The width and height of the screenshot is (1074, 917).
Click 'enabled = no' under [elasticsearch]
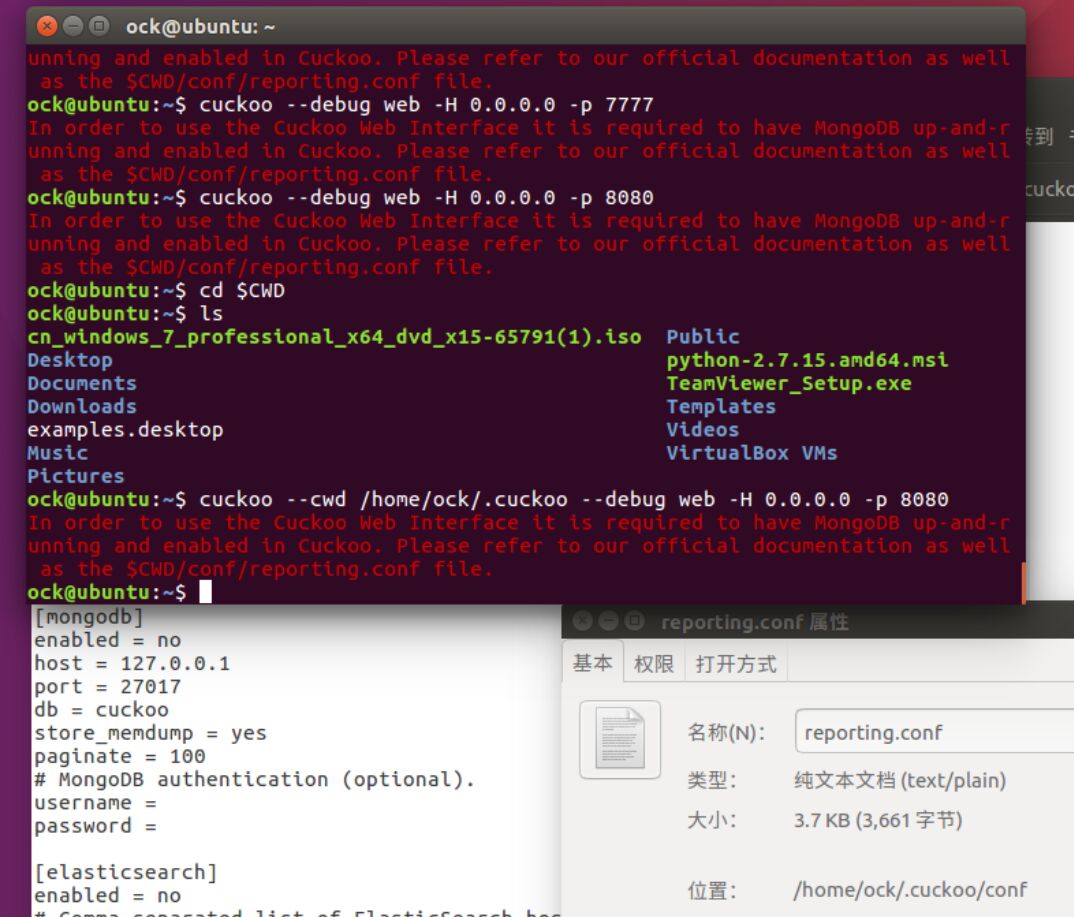click(108, 896)
